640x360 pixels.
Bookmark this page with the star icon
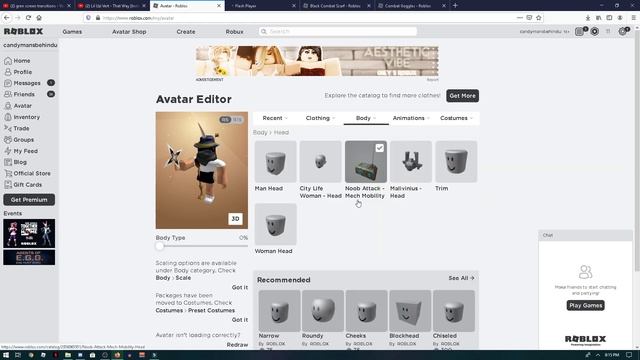[x=539, y=18]
